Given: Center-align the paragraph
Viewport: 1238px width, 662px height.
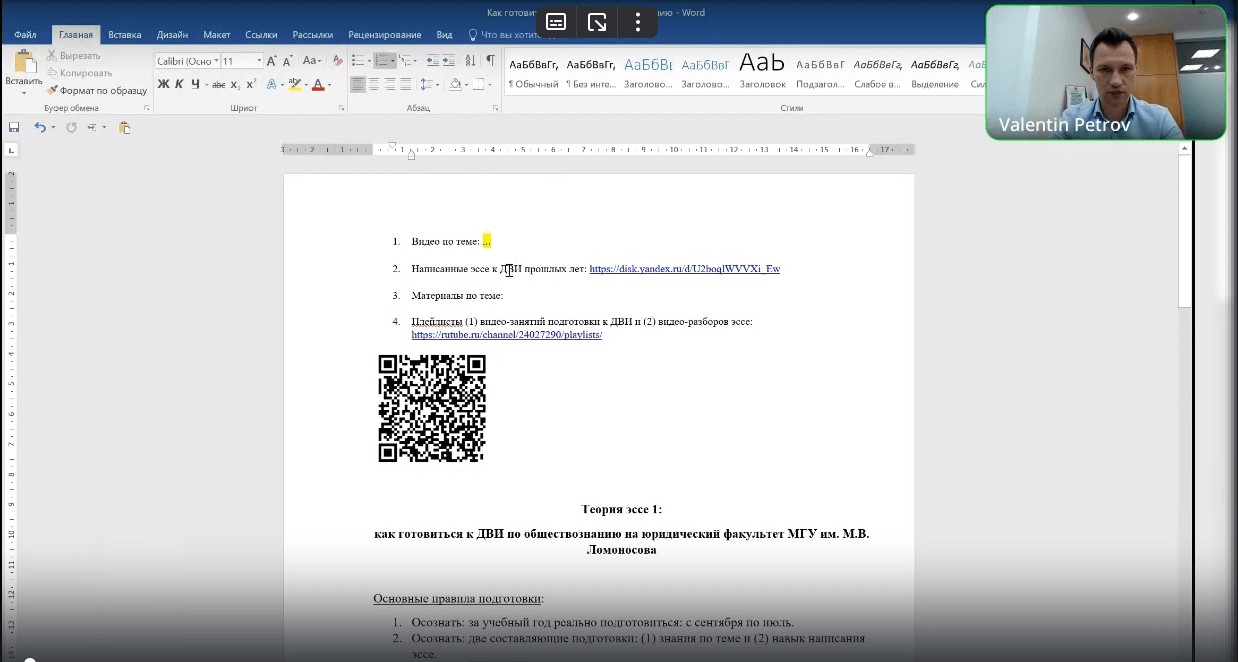Looking at the screenshot, I should coord(374,85).
